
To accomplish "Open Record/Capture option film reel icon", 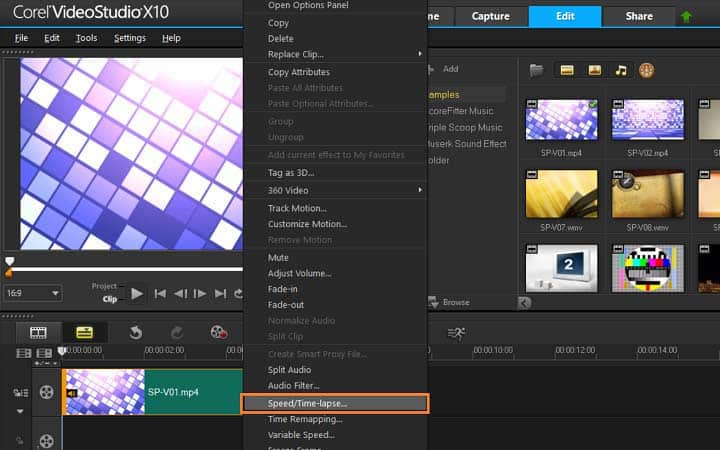I will tap(218, 332).
